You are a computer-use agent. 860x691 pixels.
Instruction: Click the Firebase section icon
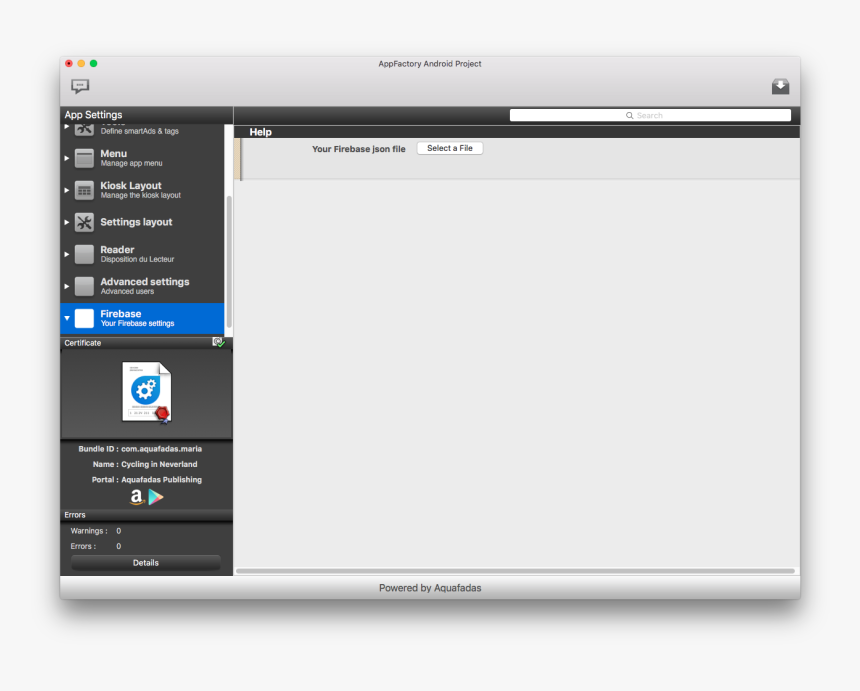[x=84, y=318]
